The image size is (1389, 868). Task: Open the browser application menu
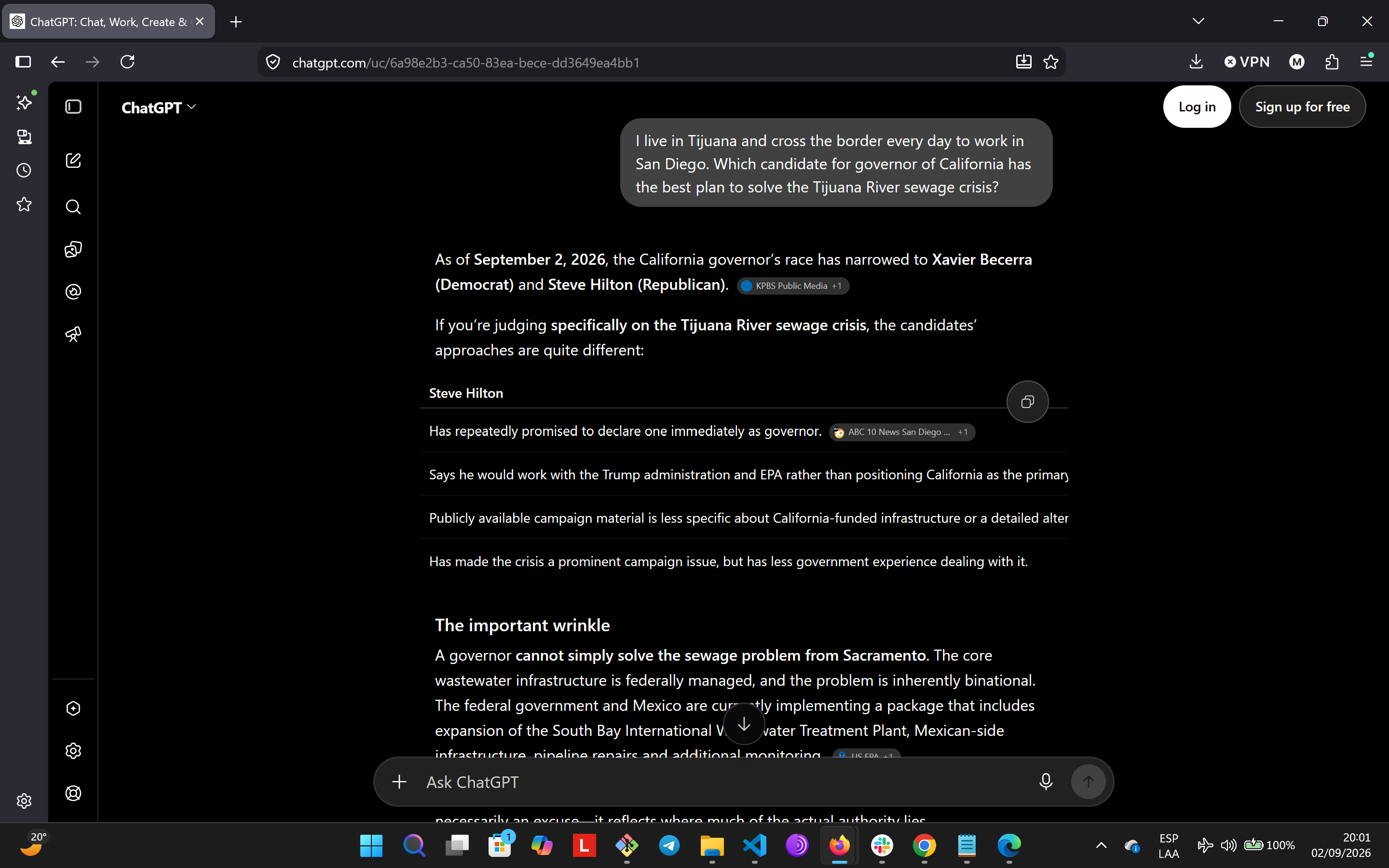pyautogui.click(x=1367, y=61)
